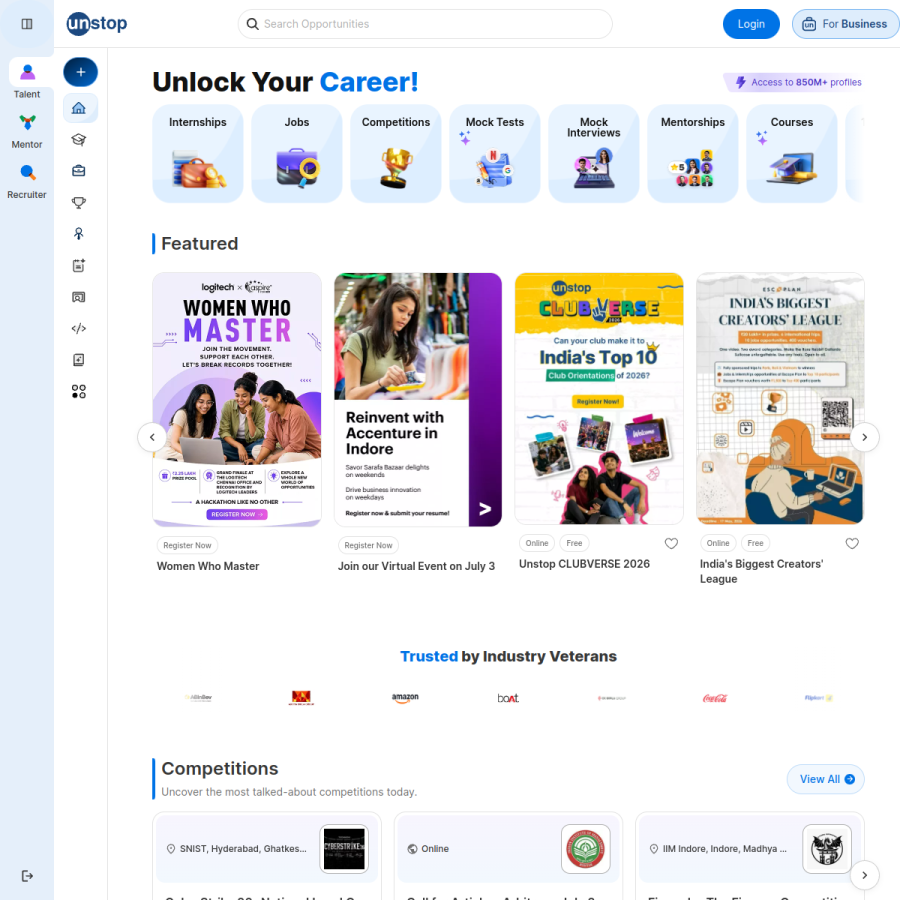Favorite Unstop CLUBVERSE 2026 with the heart
Viewport: 900px width, 900px height.
pos(671,543)
